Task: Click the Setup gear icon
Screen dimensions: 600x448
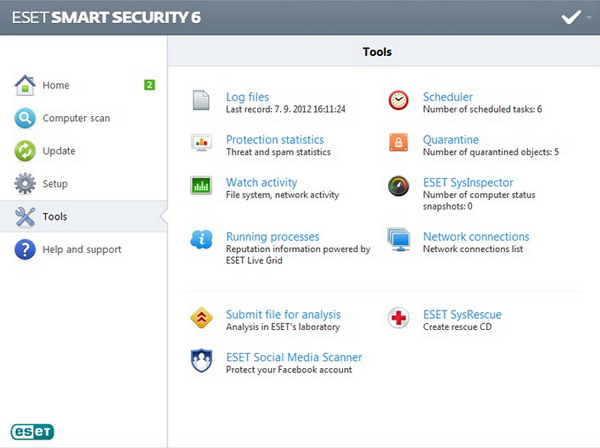Action: tap(25, 184)
